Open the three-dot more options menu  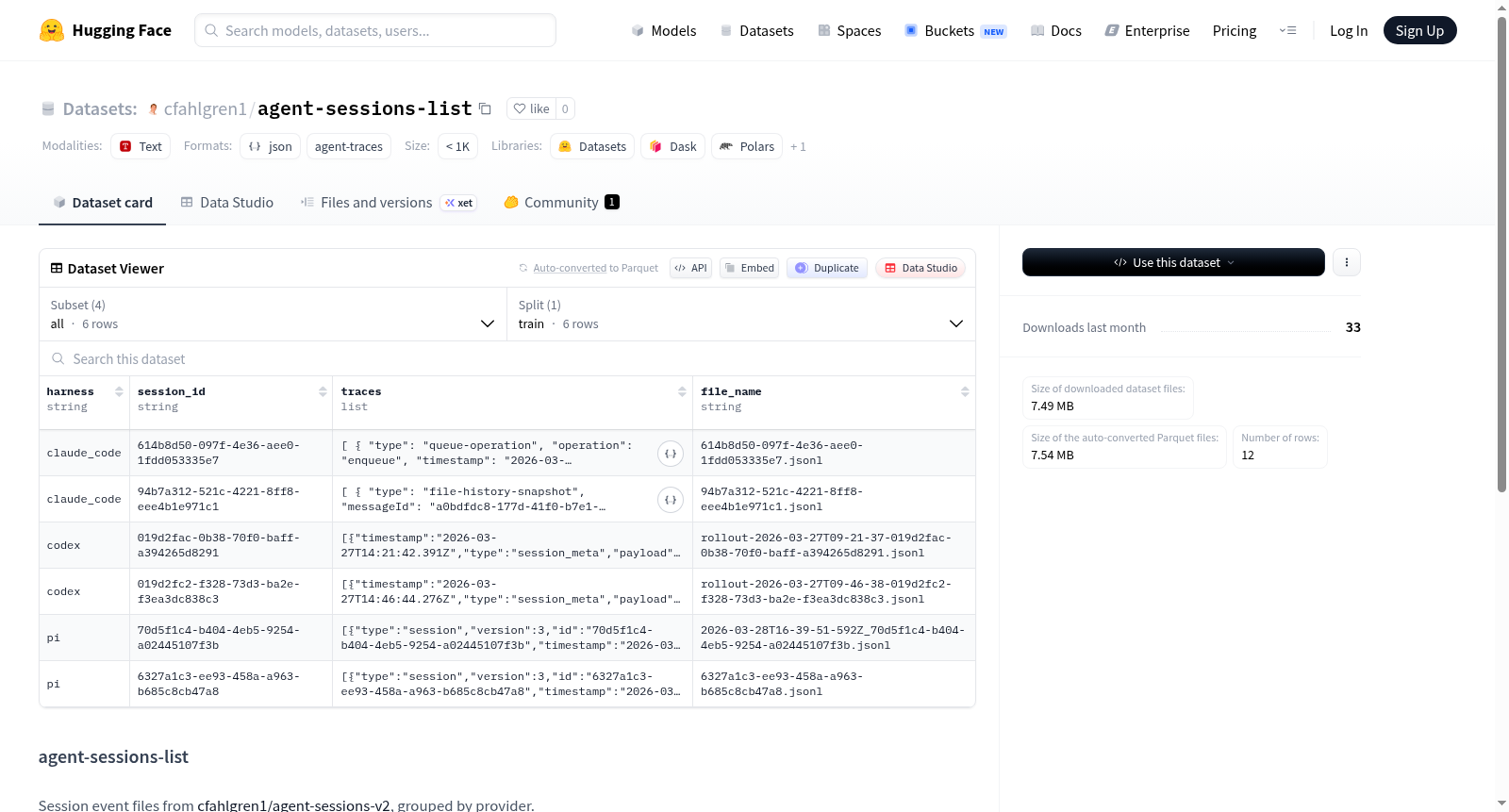[x=1347, y=262]
